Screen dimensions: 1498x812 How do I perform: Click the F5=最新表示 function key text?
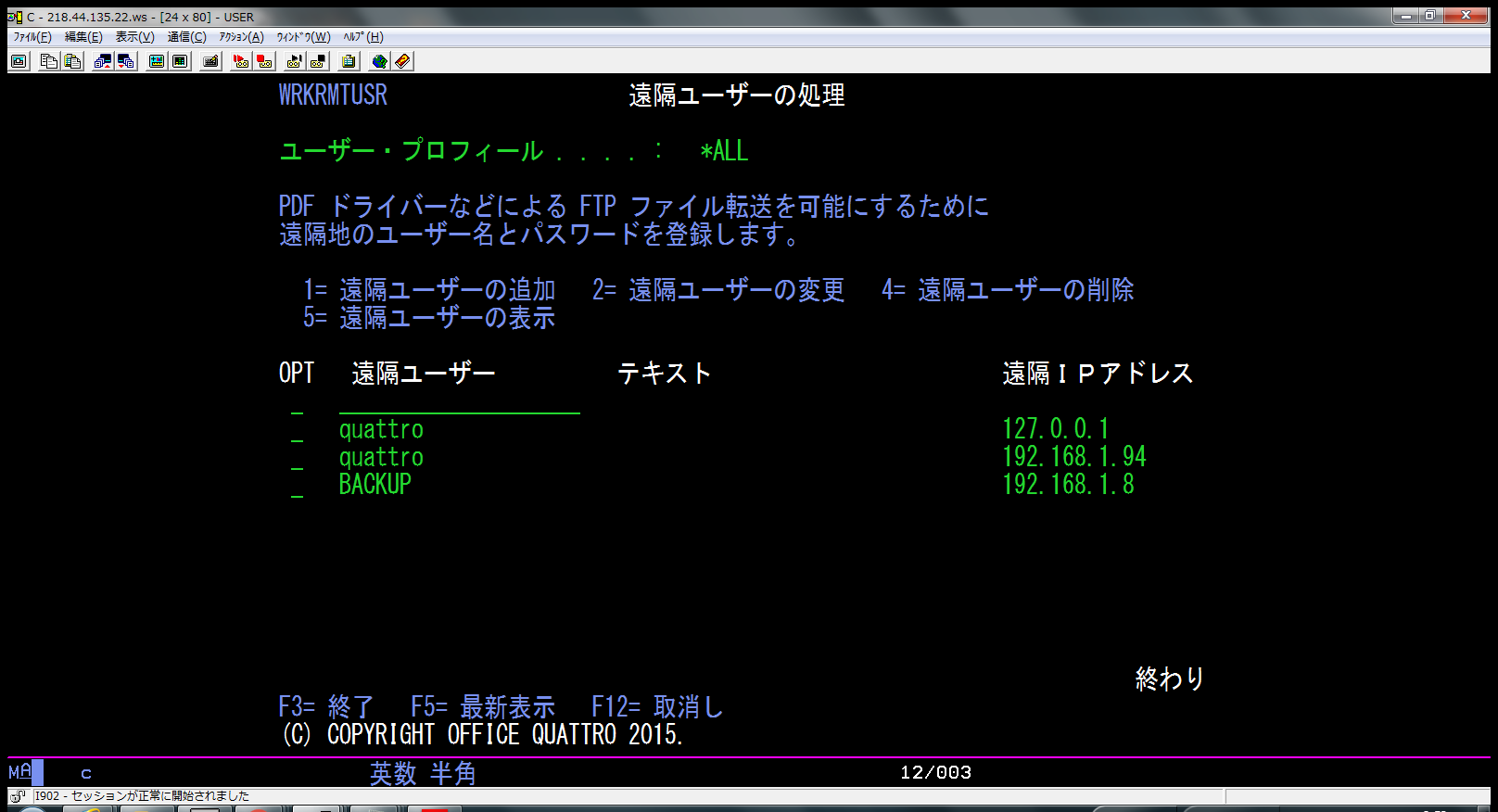click(x=482, y=707)
